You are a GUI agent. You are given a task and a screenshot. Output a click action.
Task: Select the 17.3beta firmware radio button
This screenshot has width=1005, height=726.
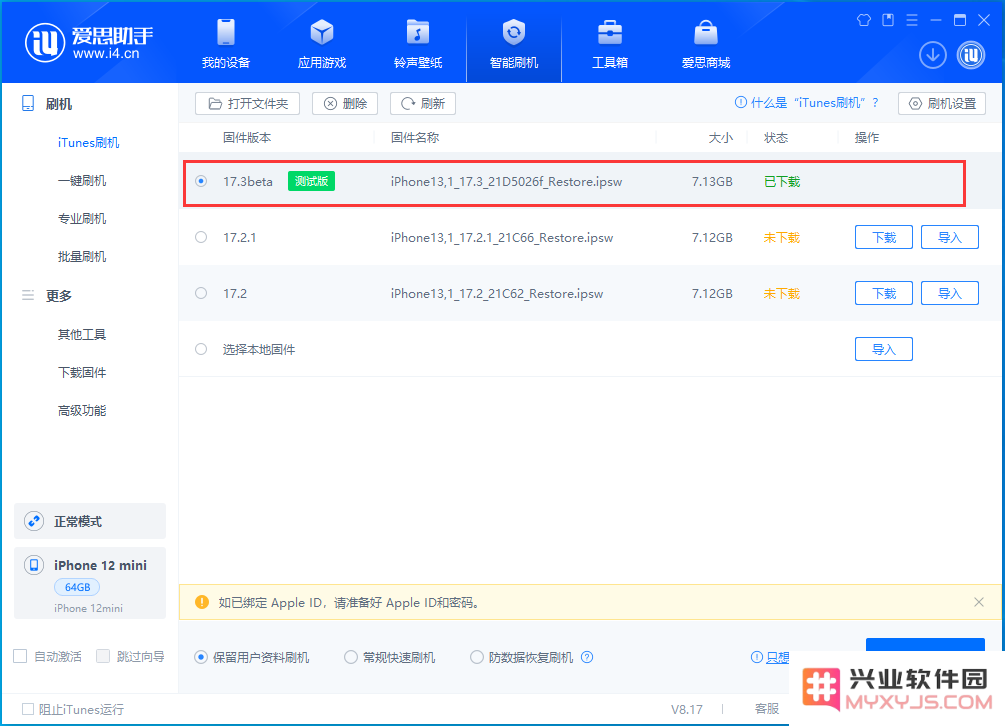(x=201, y=181)
